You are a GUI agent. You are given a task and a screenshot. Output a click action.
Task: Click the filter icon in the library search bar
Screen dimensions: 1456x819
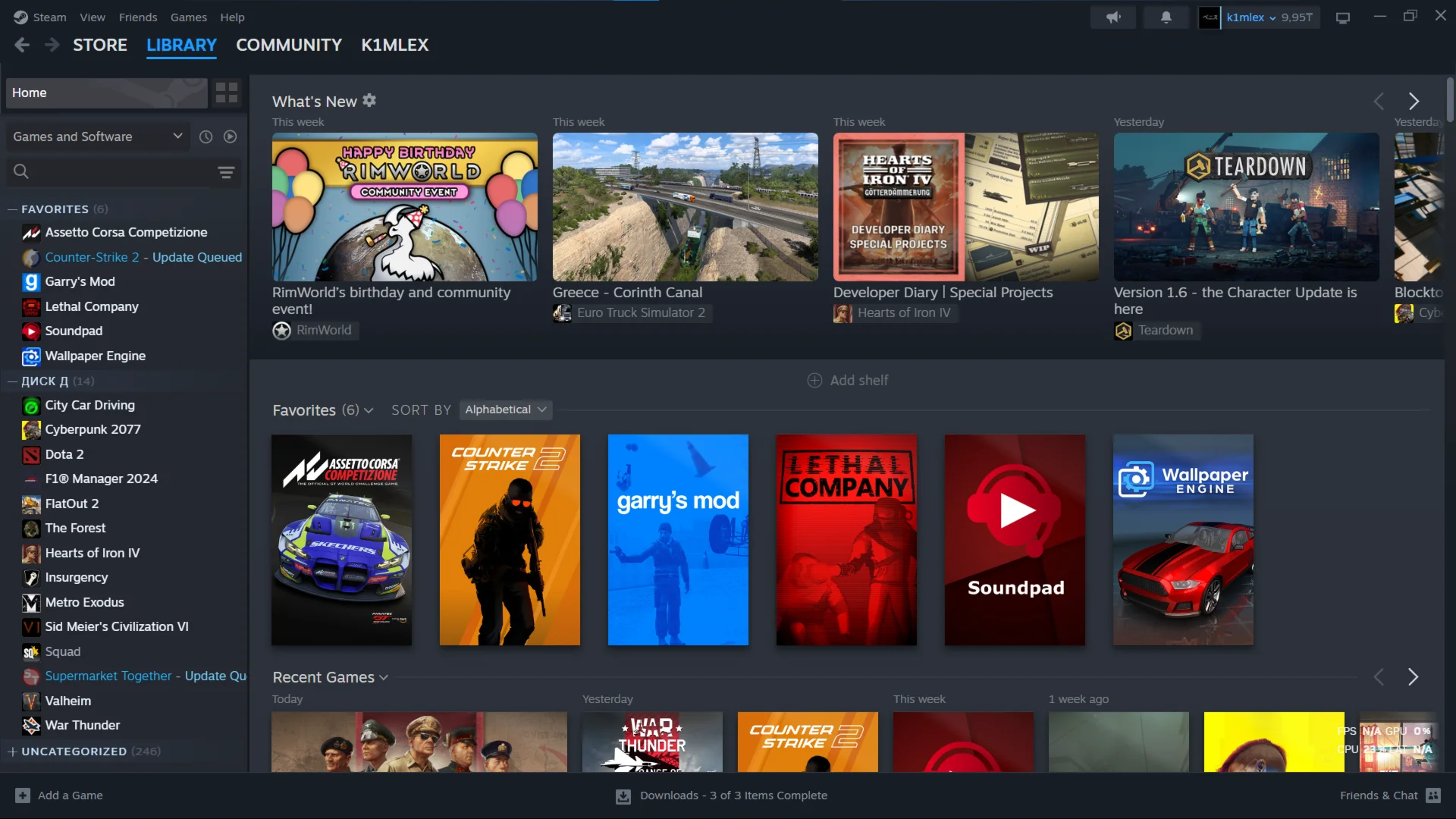(226, 172)
